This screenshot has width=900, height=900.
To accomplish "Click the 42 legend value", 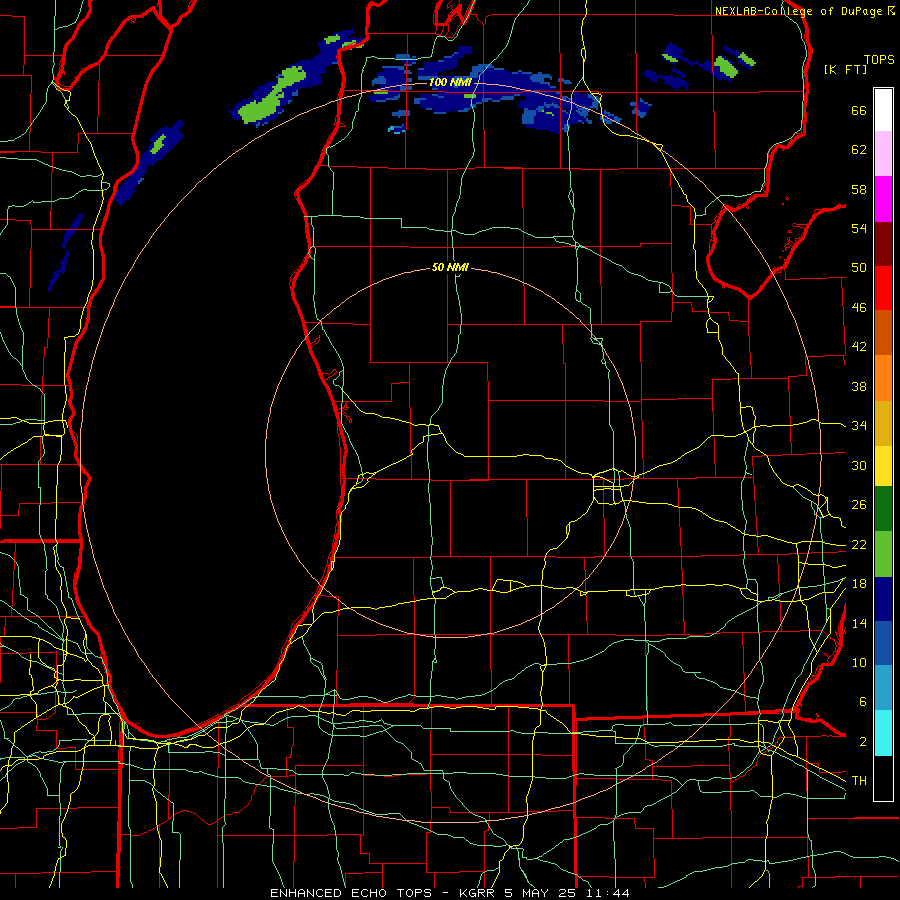I will point(859,347).
